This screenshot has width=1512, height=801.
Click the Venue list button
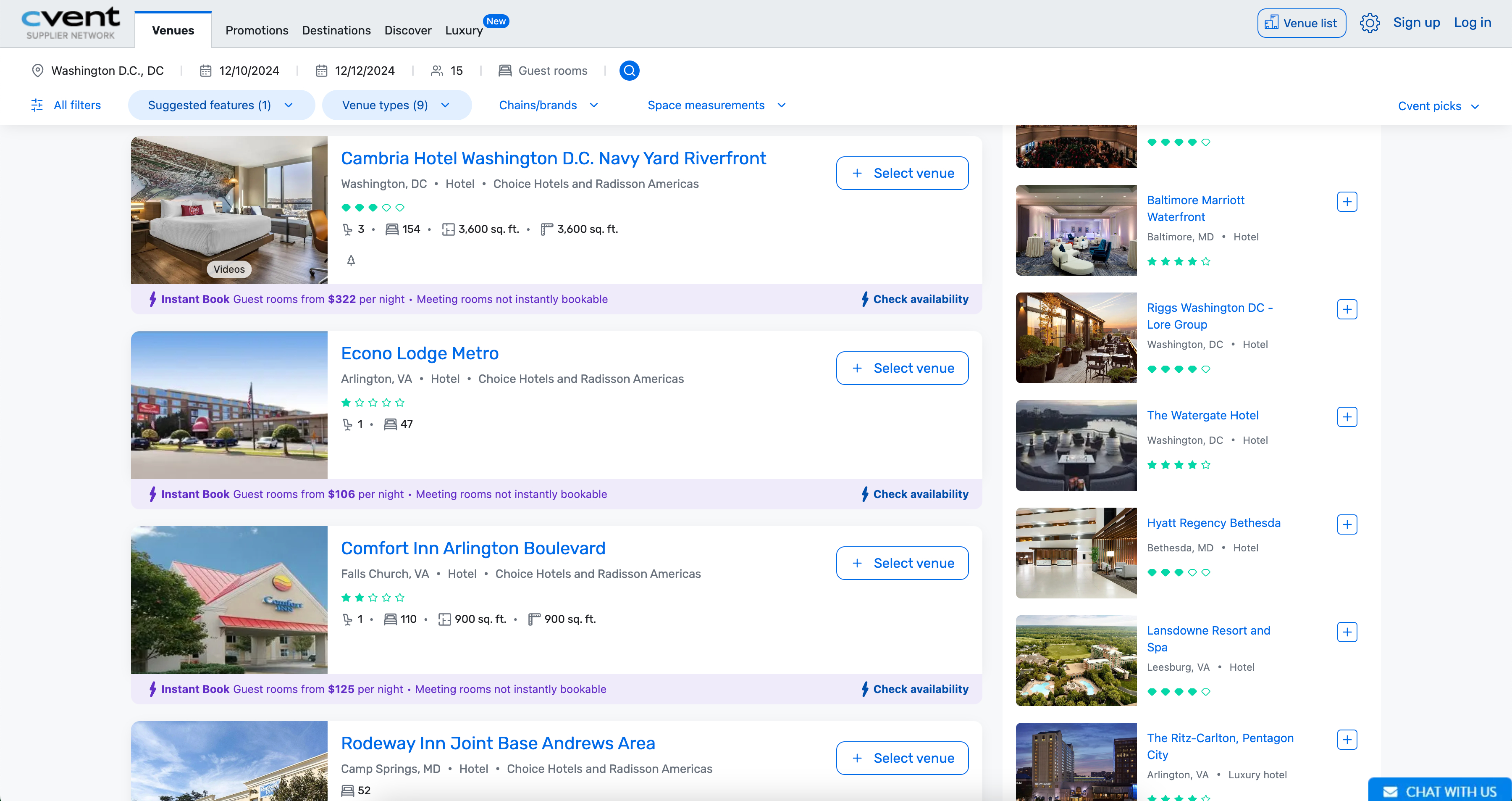coord(1301,23)
